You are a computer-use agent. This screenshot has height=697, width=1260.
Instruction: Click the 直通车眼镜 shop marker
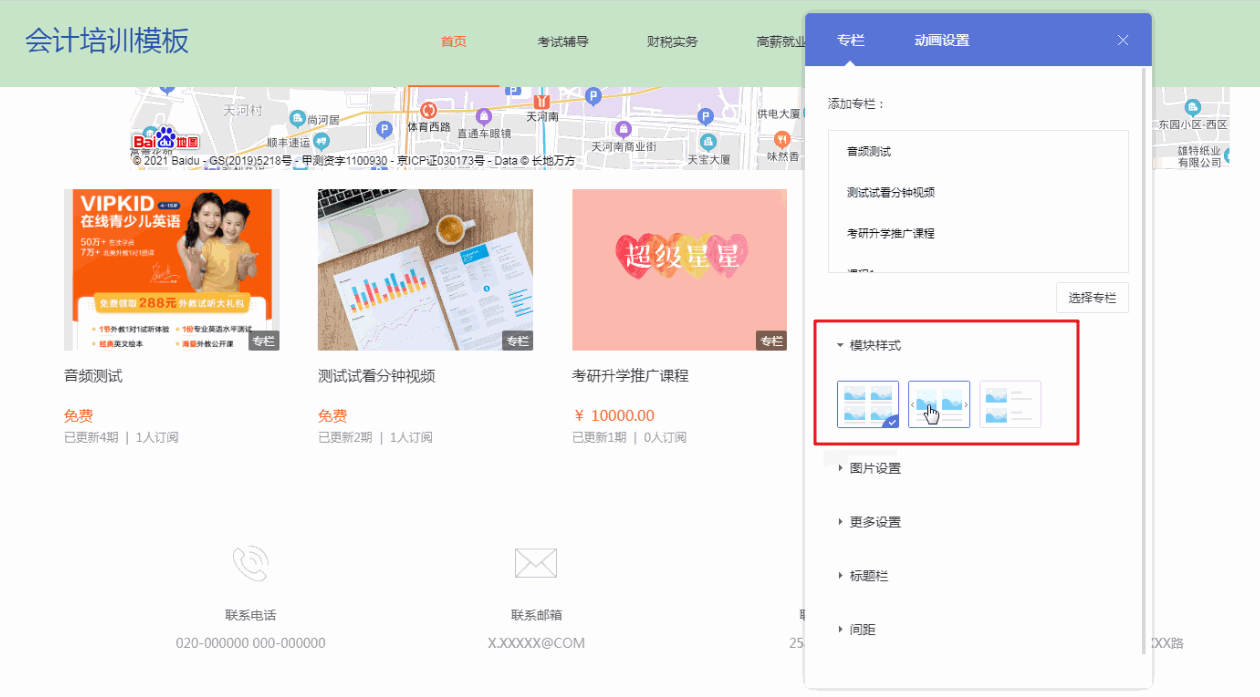tap(484, 116)
